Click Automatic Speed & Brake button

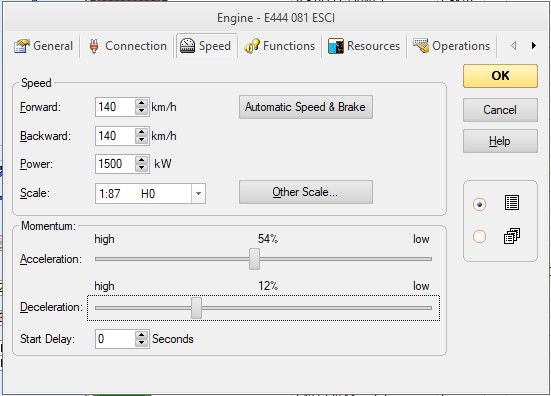pyautogui.click(x=306, y=107)
